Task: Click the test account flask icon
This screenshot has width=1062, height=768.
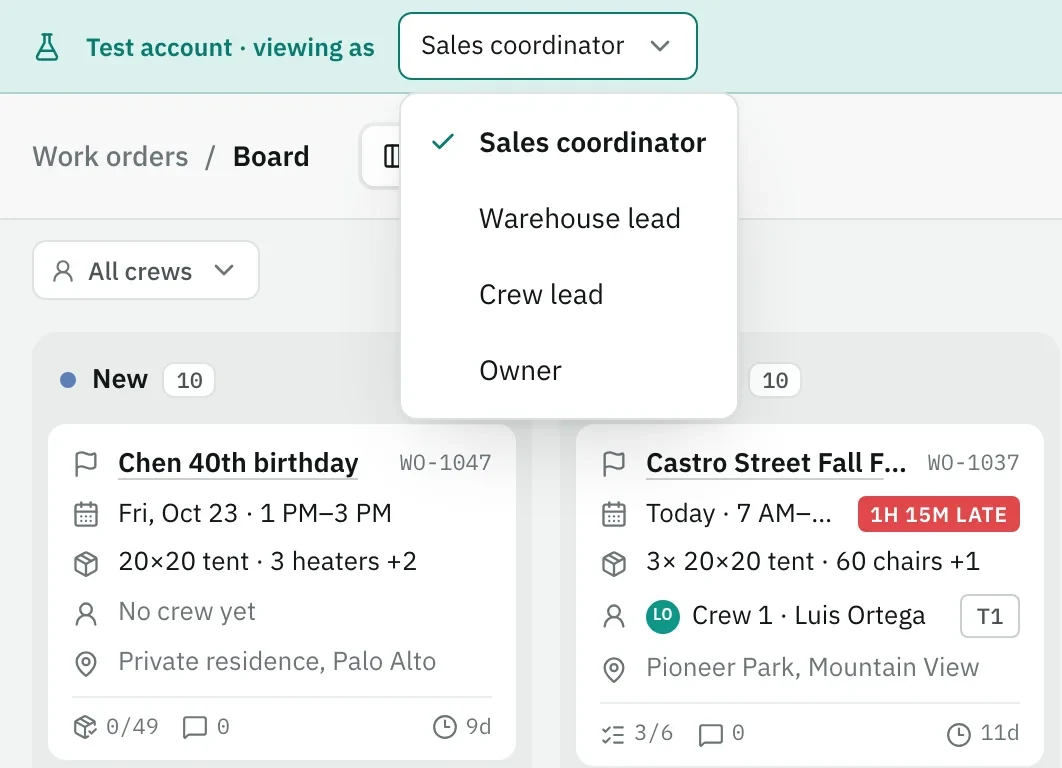Action: (47, 47)
